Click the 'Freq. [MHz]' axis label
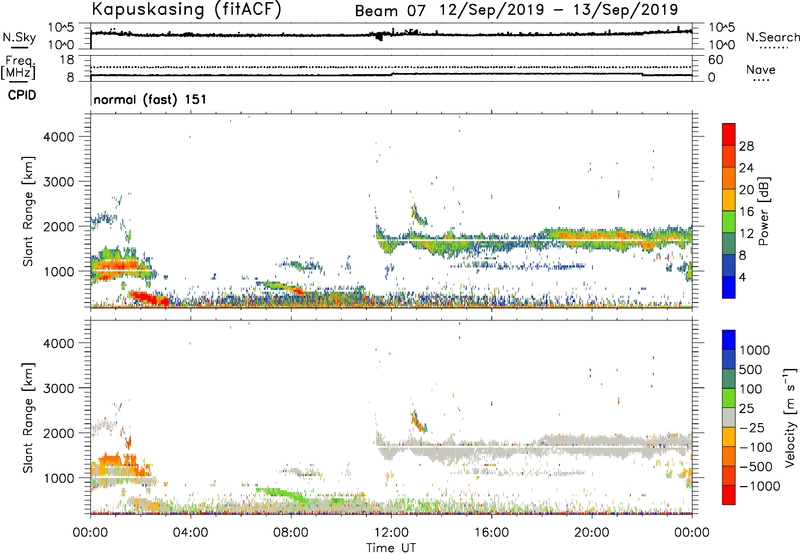This screenshot has height=554, width=800. [x=18, y=68]
